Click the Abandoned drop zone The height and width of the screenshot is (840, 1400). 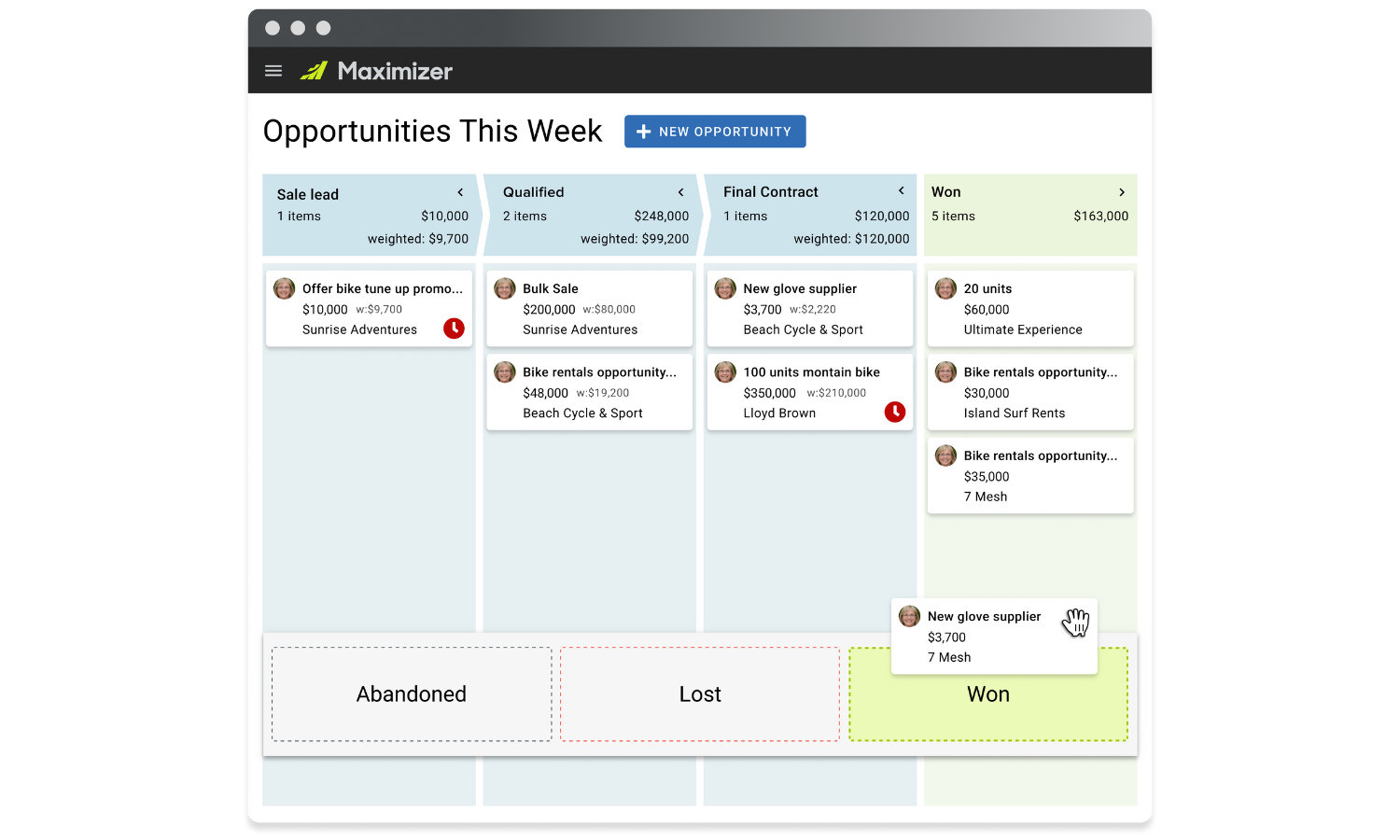411,693
